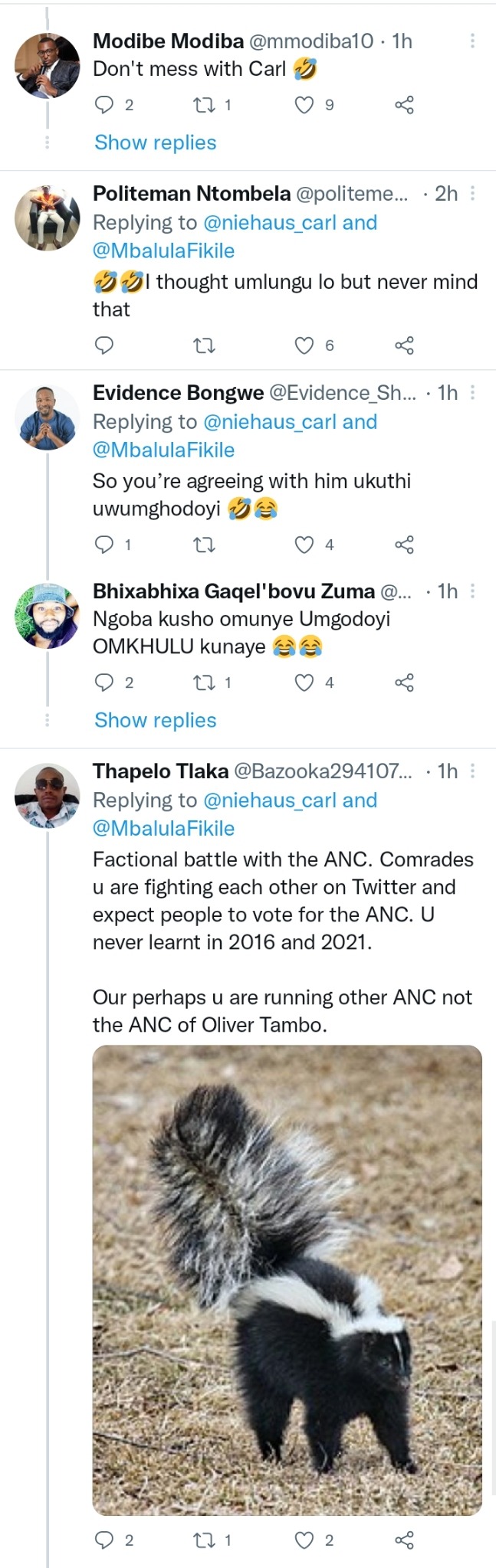Like Thapelo Tlaka's skunk tweet
The image size is (496, 1568).
pyautogui.click(x=304, y=1540)
